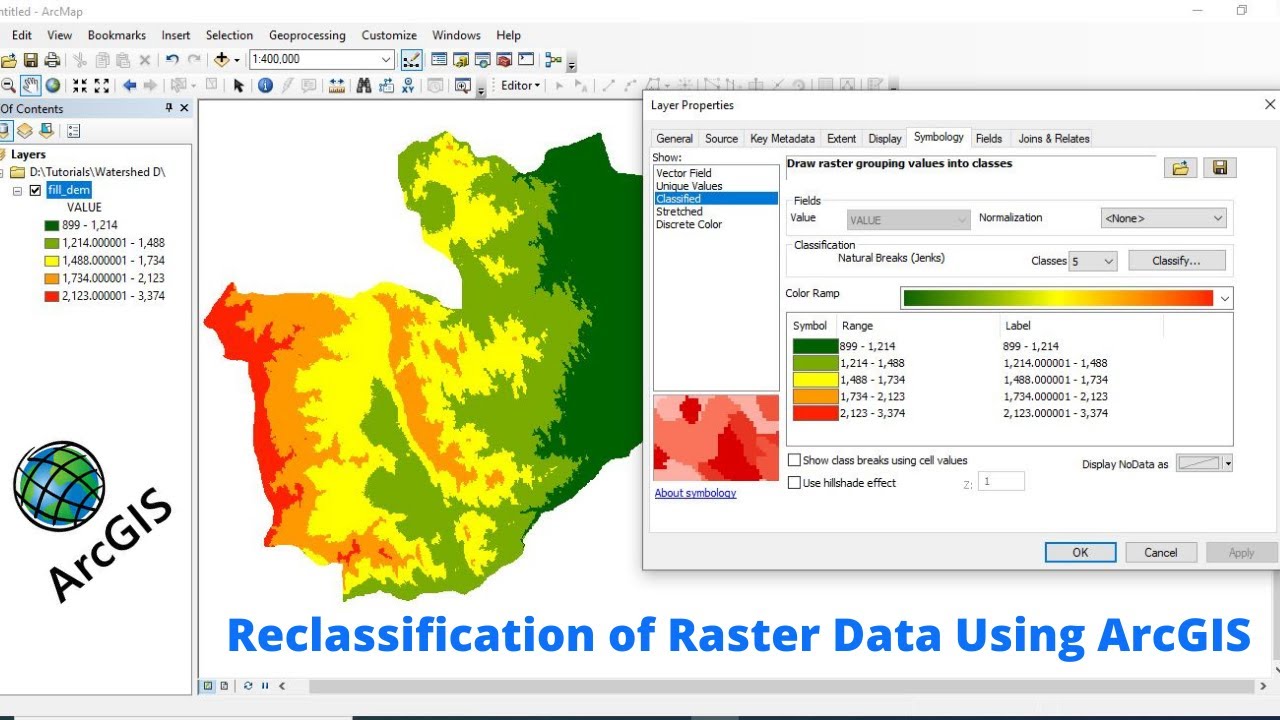Activate the Measure ruler tool
Image resolution: width=1280 pixels, height=720 pixels.
tap(337, 86)
